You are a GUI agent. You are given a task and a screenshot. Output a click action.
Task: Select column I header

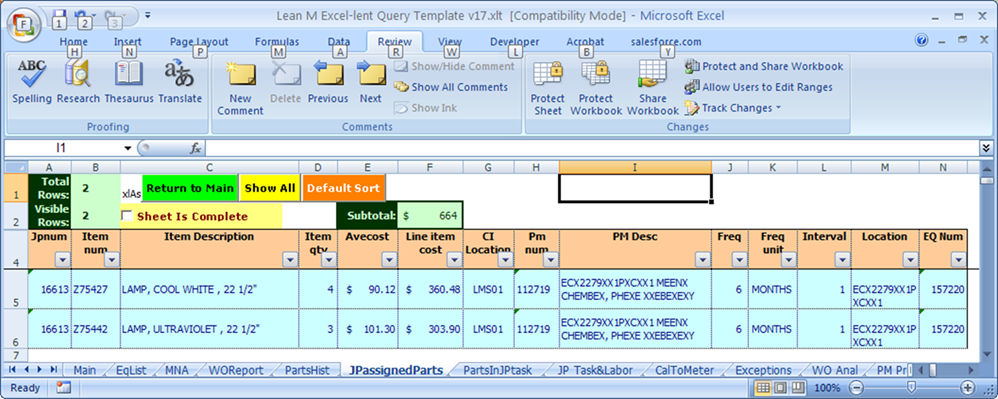pyautogui.click(x=635, y=167)
